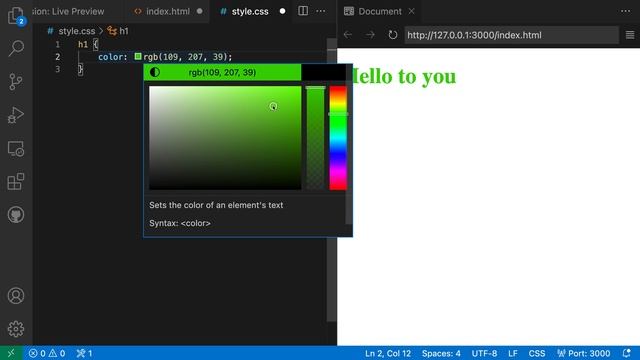Click the rgb(109, 207, 39) picker header label
This screenshot has width=640, height=360.
point(222,72)
